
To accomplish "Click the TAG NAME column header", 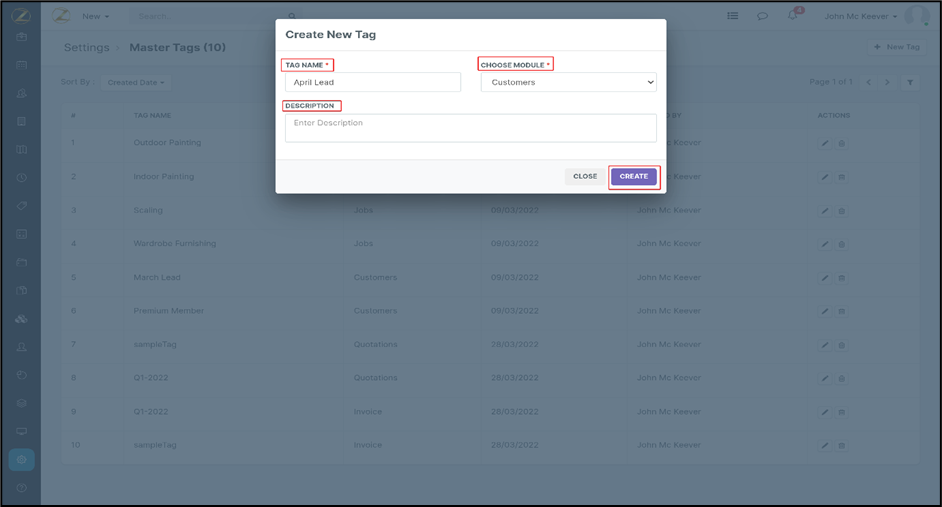I will (152, 115).
